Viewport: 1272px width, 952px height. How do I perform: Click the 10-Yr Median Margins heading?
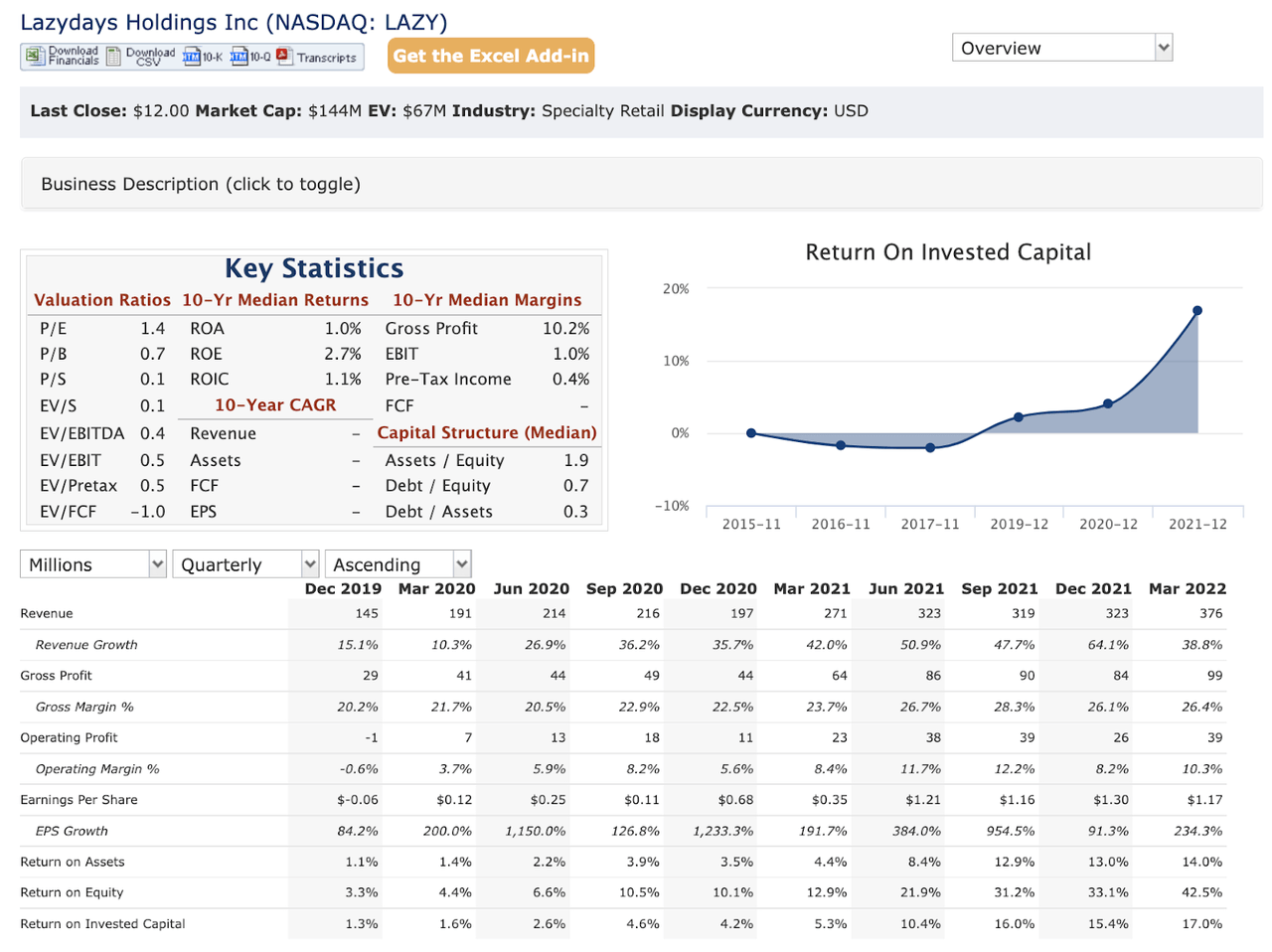click(487, 300)
